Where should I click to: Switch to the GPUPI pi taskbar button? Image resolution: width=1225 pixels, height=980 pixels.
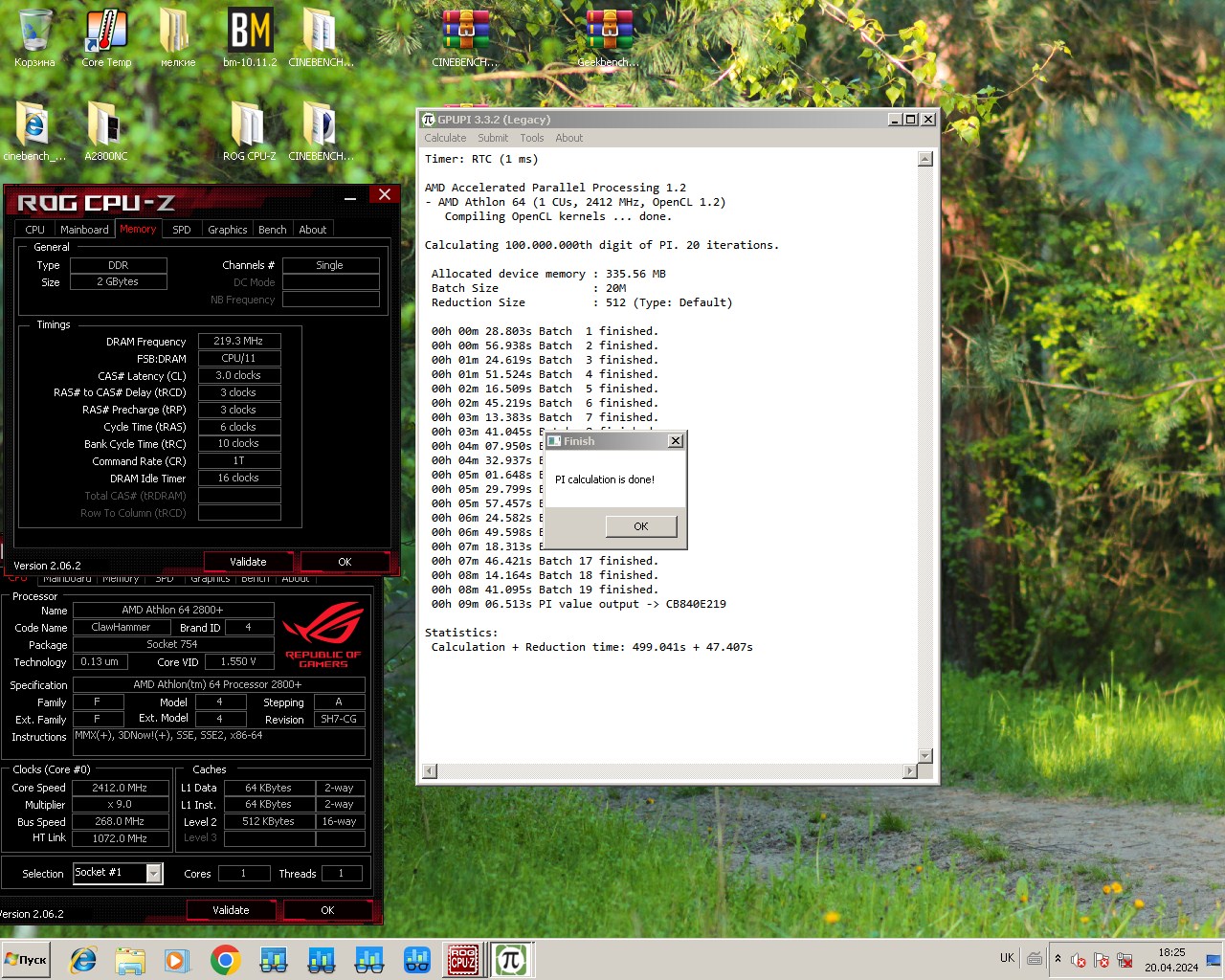coord(511,960)
